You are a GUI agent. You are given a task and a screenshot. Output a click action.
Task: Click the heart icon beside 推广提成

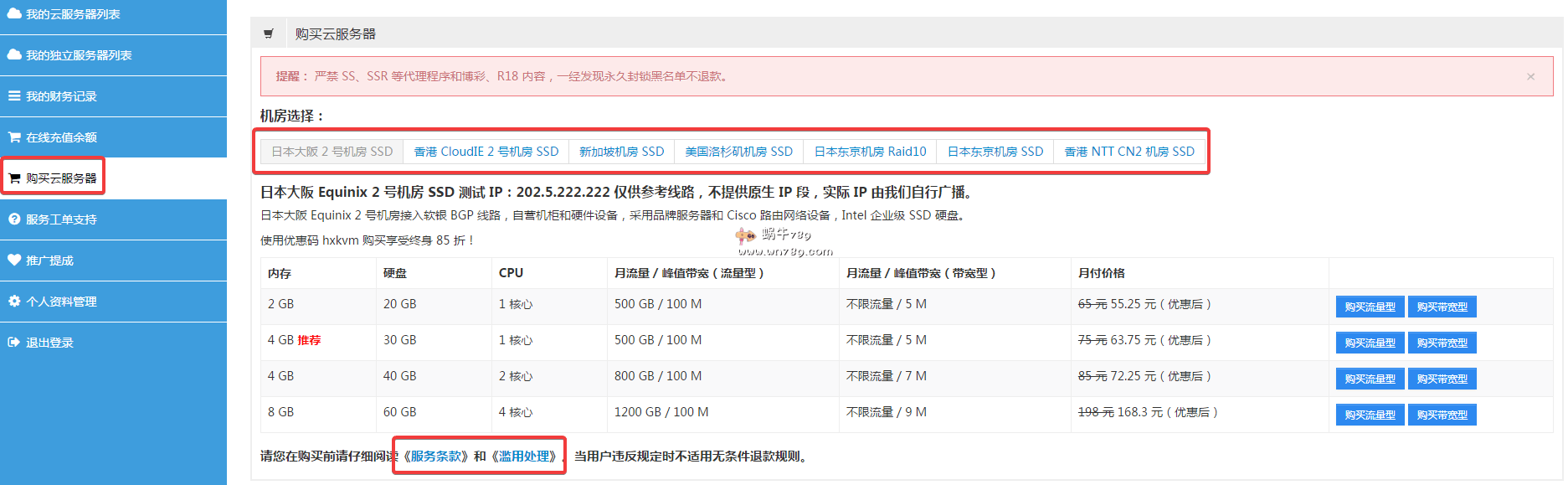pos(14,260)
